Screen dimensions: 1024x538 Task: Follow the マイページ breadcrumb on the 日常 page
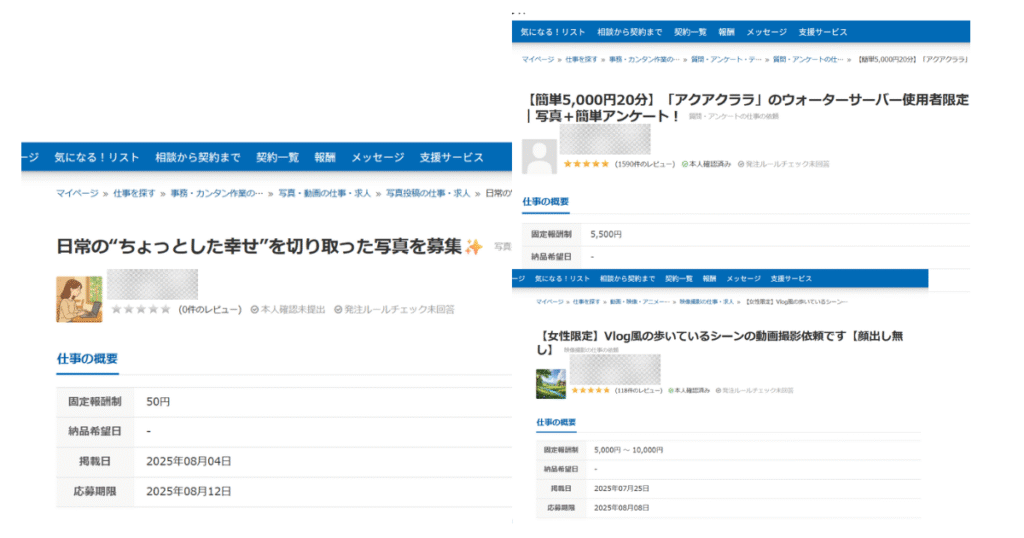coord(77,193)
